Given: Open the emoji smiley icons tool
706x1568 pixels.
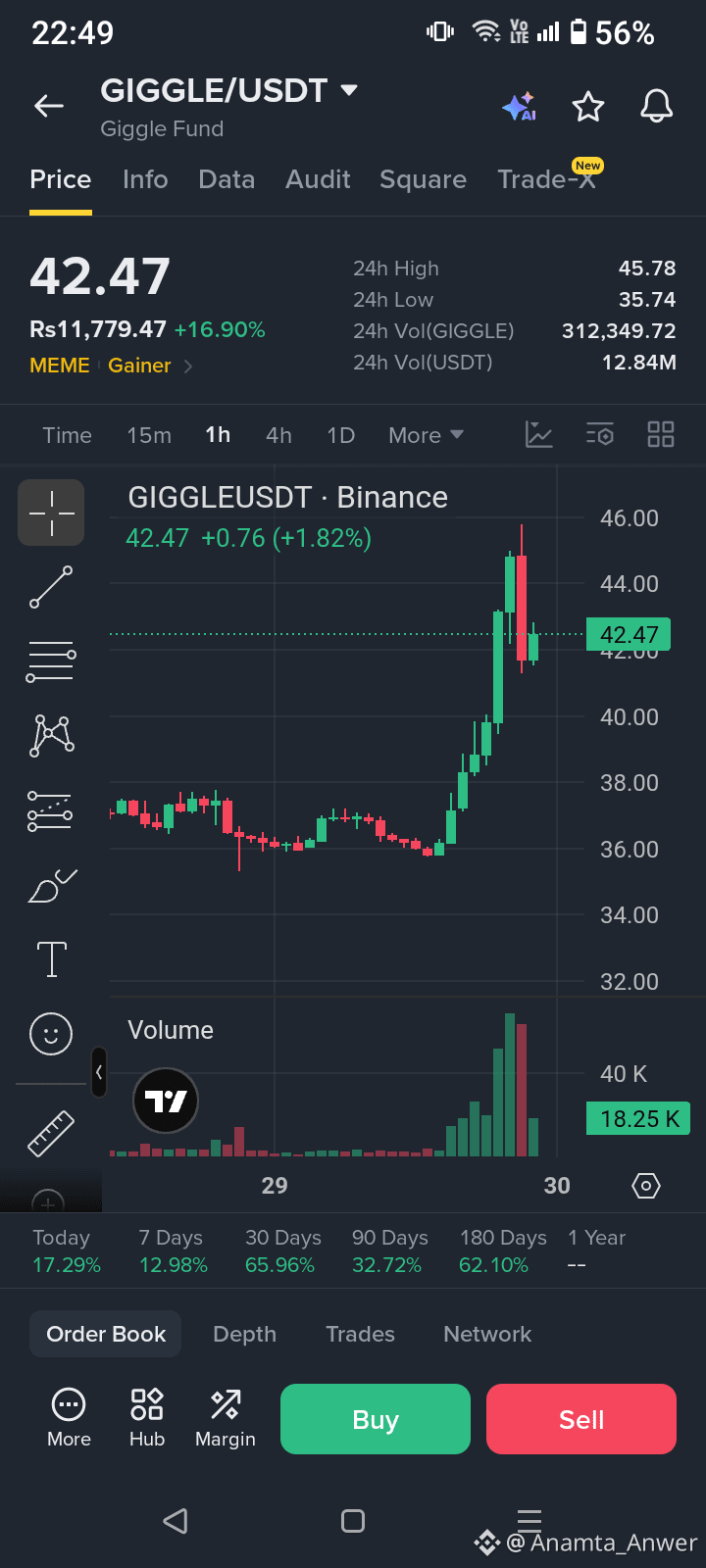Looking at the screenshot, I should (51, 1033).
